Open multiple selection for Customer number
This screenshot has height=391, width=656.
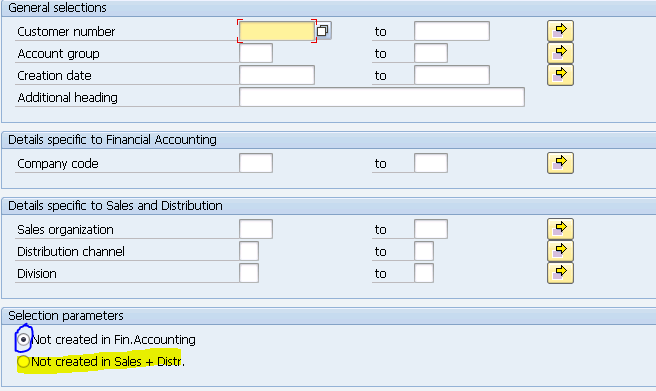(560, 31)
